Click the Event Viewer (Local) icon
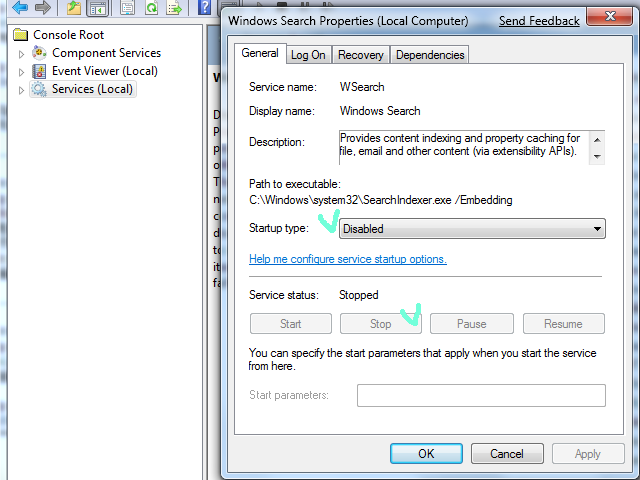Image resolution: width=640 pixels, height=480 pixels. pyautogui.click(x=39, y=71)
